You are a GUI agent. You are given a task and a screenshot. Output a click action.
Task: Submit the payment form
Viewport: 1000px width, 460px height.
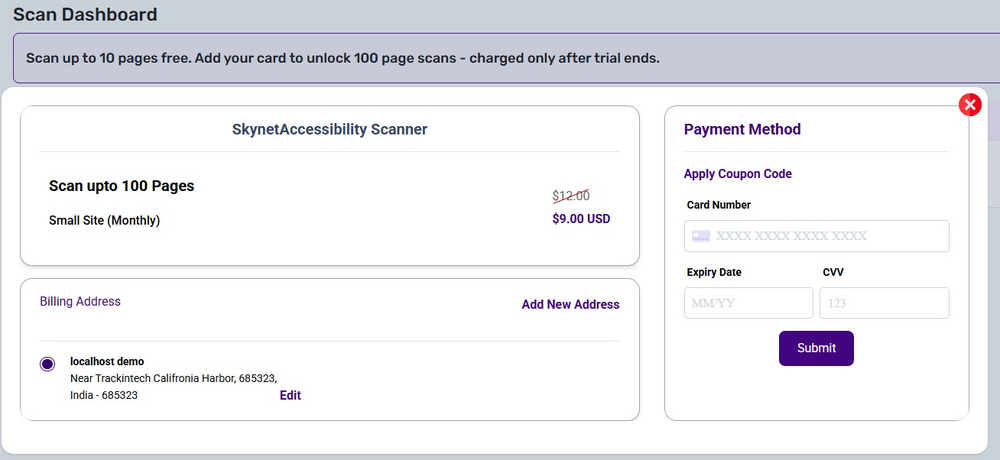[816, 348]
